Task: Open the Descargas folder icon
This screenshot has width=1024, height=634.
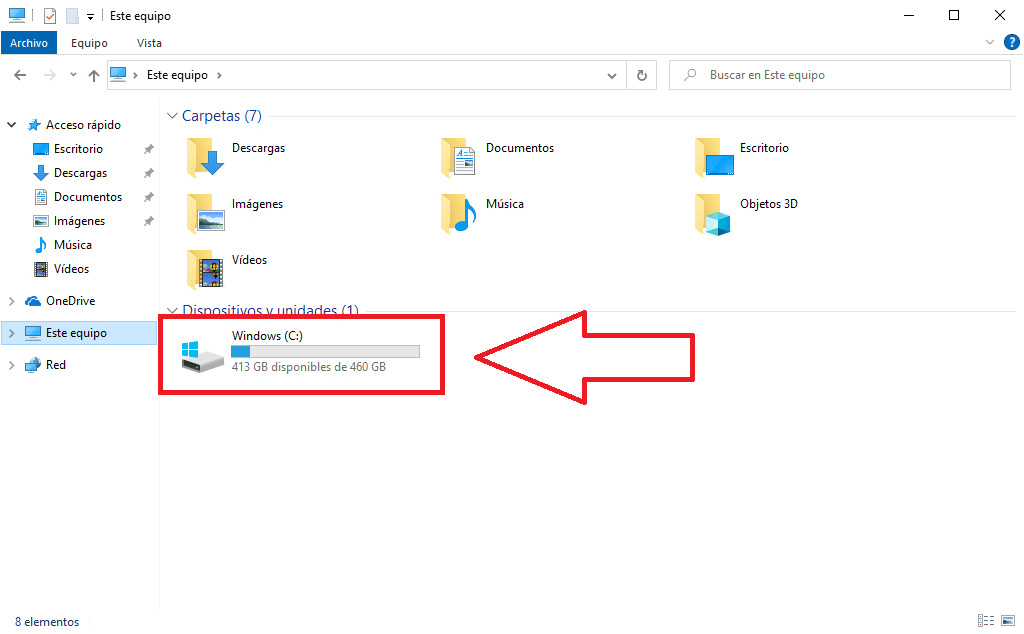Action: click(206, 156)
